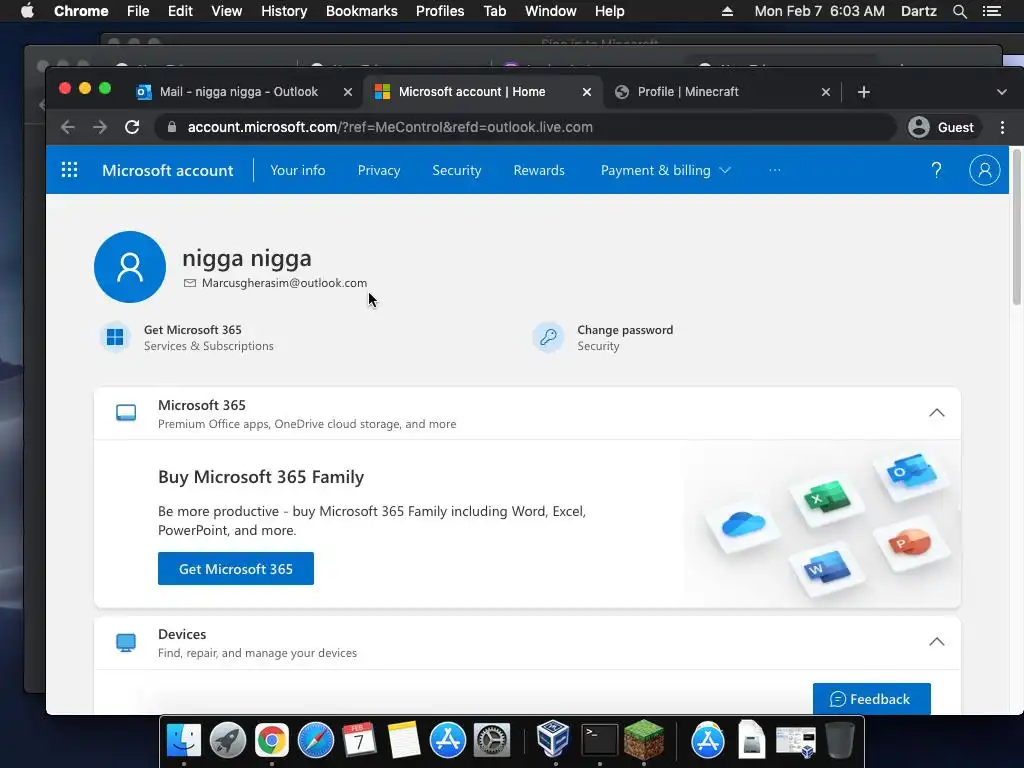Open the Privacy nav item
The image size is (1024, 768).
(379, 170)
